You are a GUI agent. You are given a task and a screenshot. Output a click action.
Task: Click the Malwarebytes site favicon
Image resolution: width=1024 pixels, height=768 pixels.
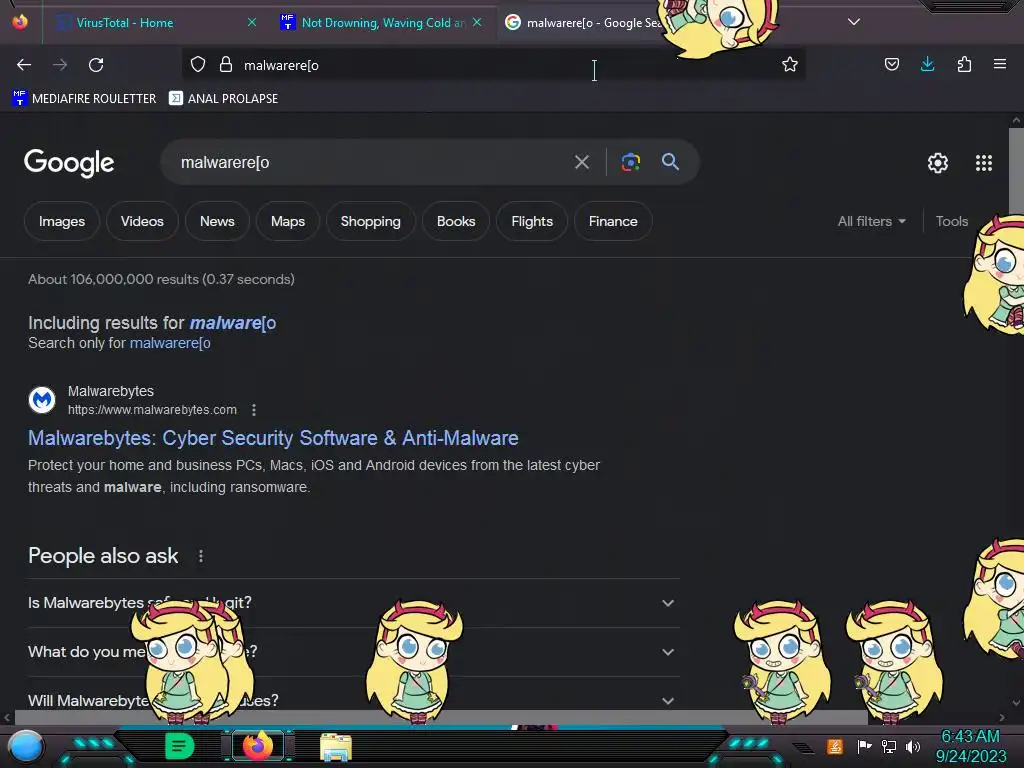click(42, 400)
